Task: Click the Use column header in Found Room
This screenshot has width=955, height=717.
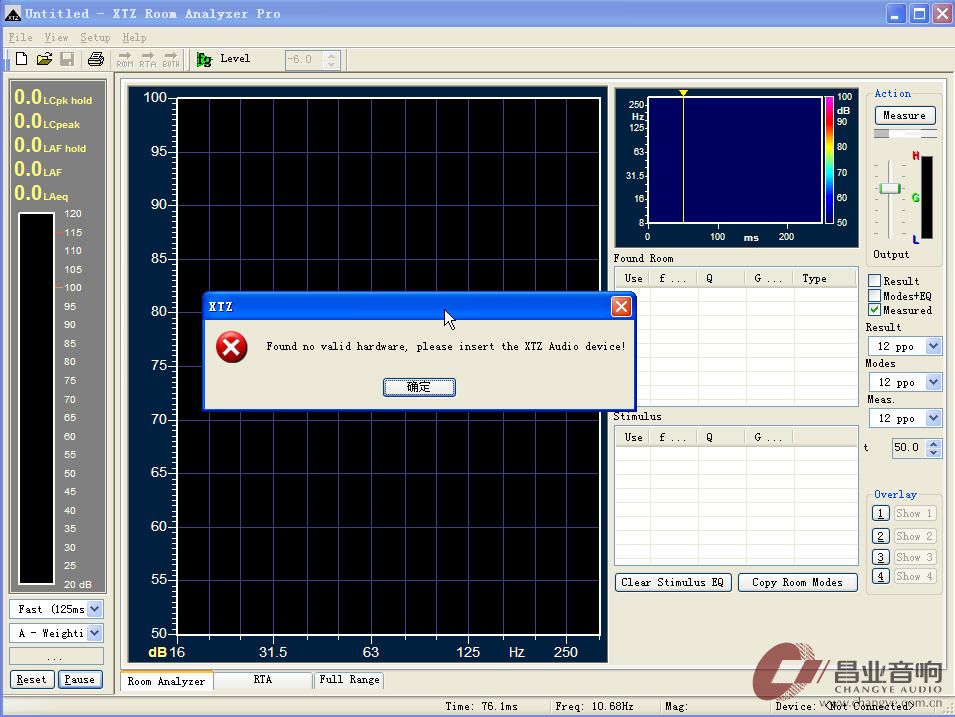Action: (x=633, y=278)
